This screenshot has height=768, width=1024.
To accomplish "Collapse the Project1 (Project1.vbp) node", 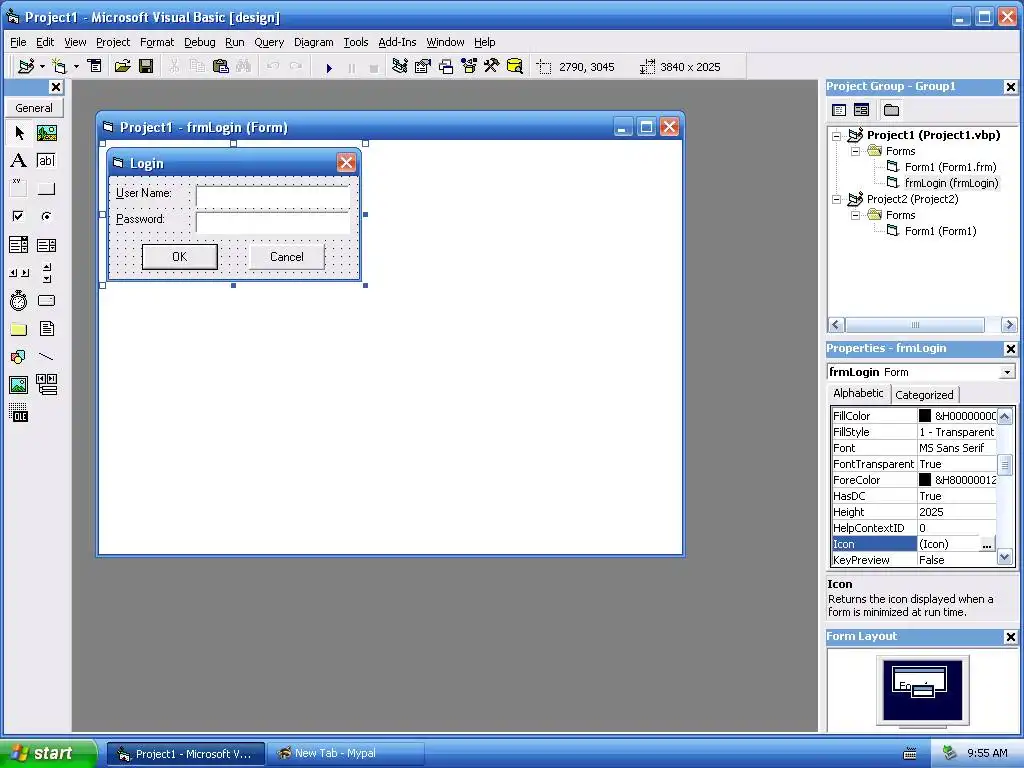I will pyautogui.click(x=837, y=136).
